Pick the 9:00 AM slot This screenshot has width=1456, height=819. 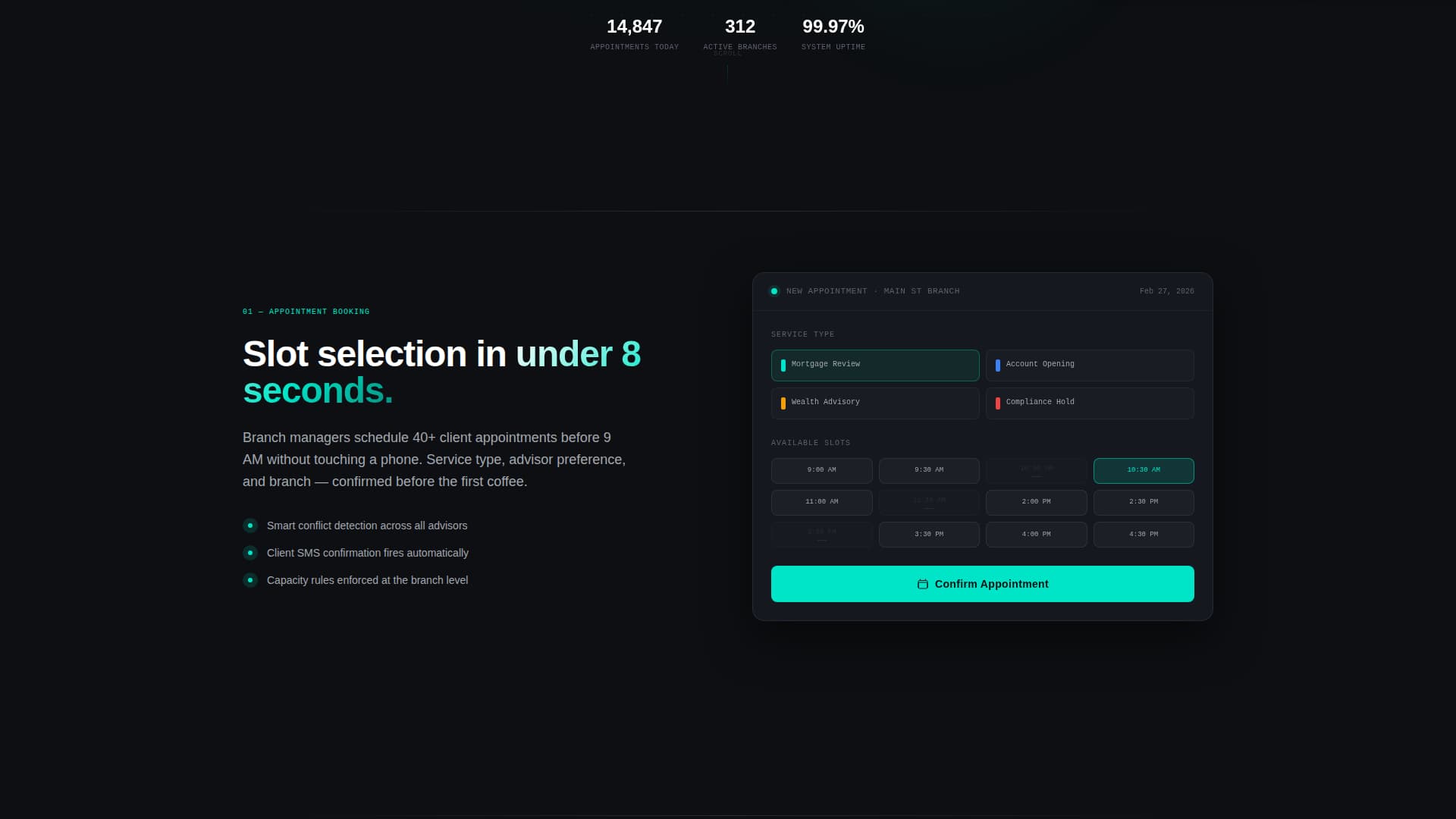tap(821, 470)
